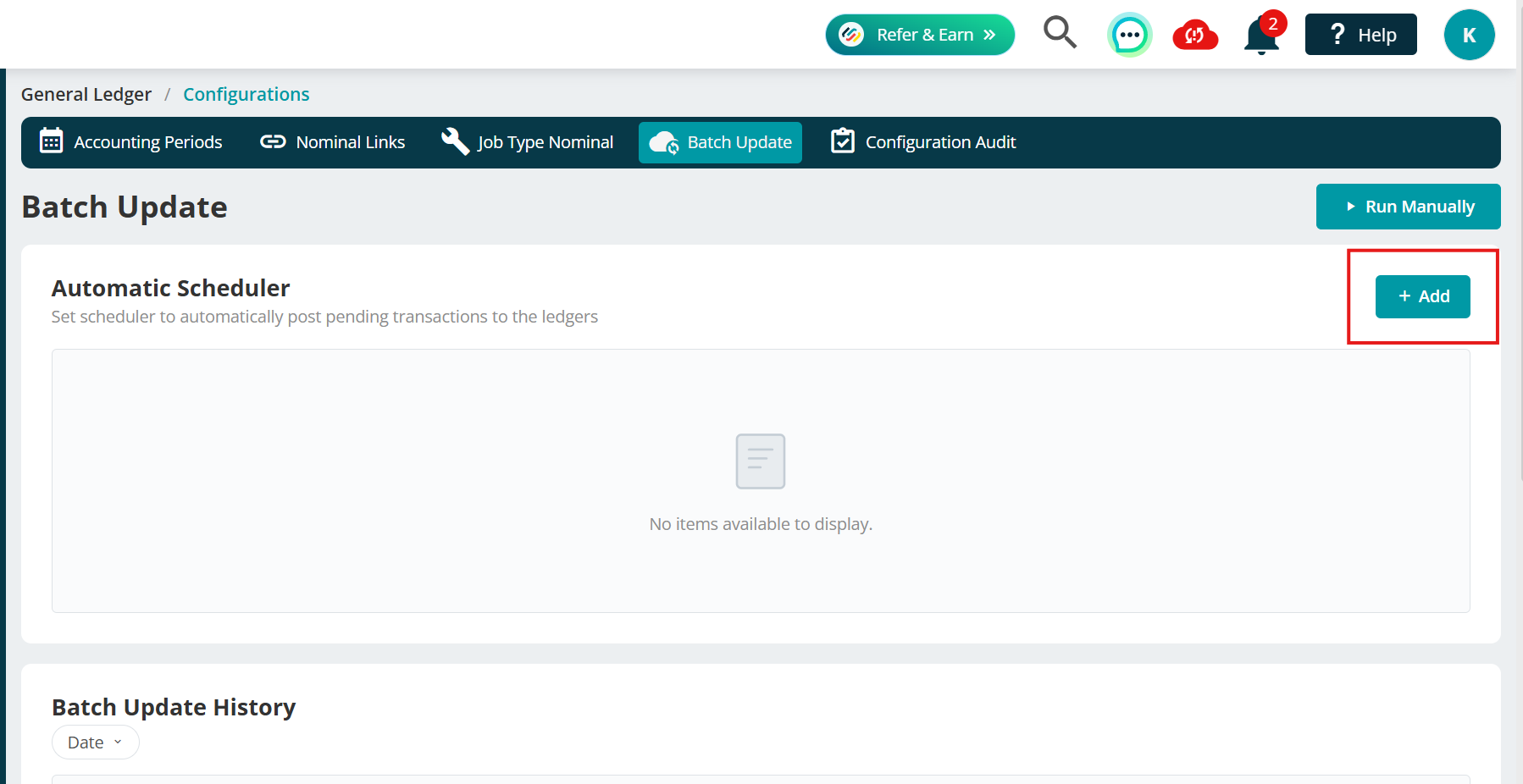Add a new automatic scheduler
This screenshot has height=784, width=1523.
pyautogui.click(x=1422, y=296)
